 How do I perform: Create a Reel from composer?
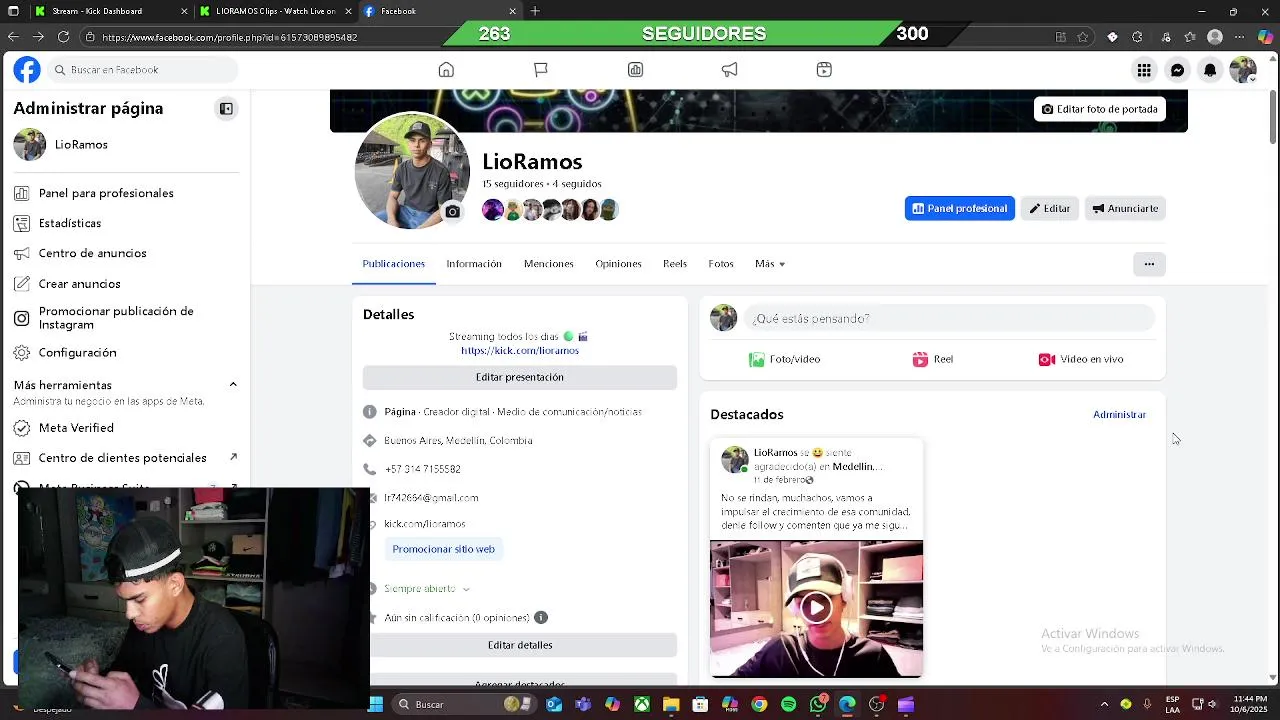pos(932,359)
